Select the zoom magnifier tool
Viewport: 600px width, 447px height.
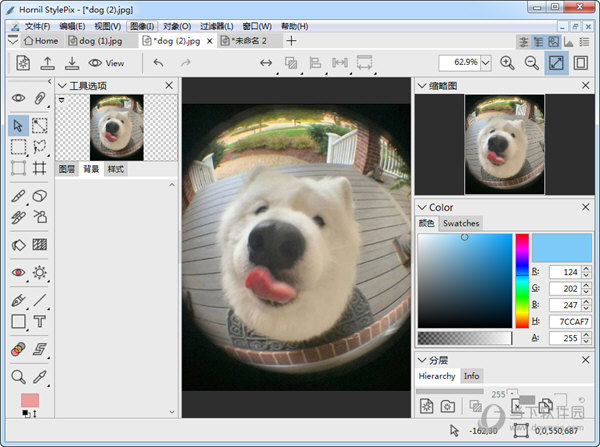tap(18, 377)
